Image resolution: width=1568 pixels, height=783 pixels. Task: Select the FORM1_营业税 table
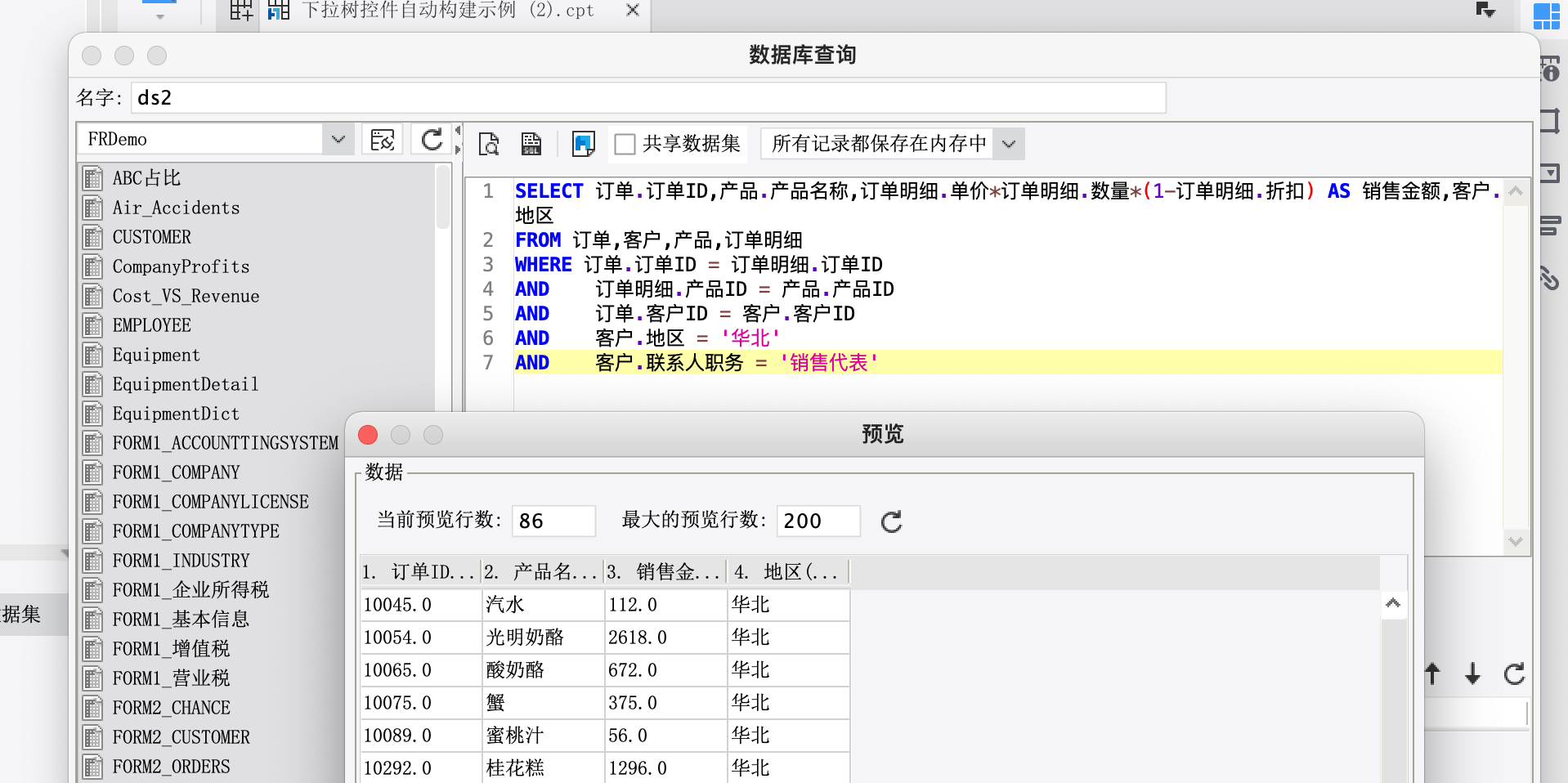tap(213, 678)
